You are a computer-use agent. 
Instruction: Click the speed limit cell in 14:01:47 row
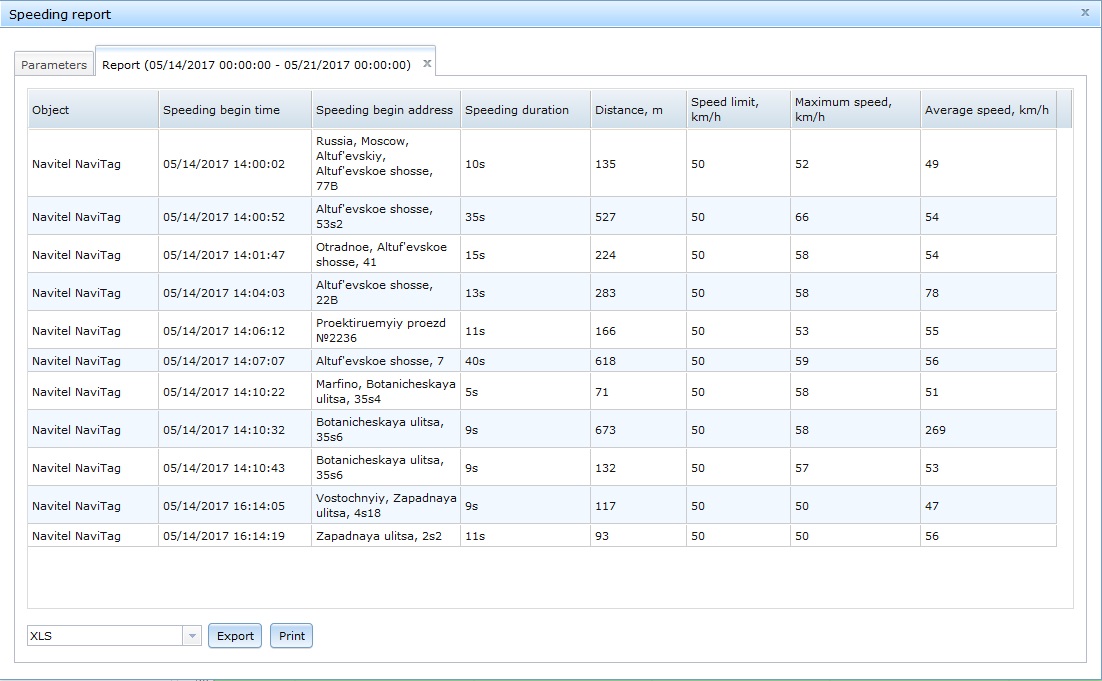(738, 255)
